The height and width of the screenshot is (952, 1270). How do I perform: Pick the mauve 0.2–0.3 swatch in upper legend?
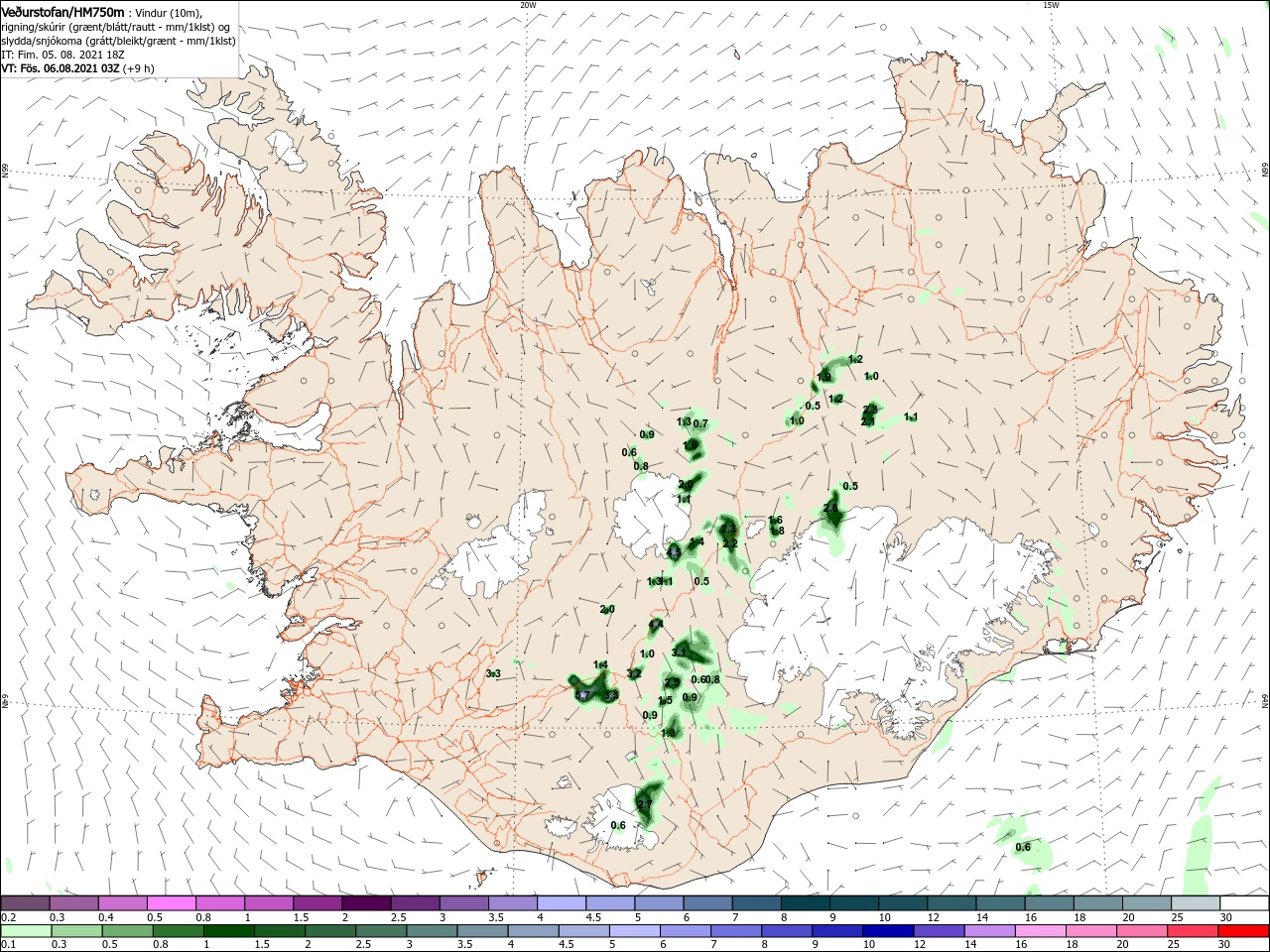click(26, 903)
